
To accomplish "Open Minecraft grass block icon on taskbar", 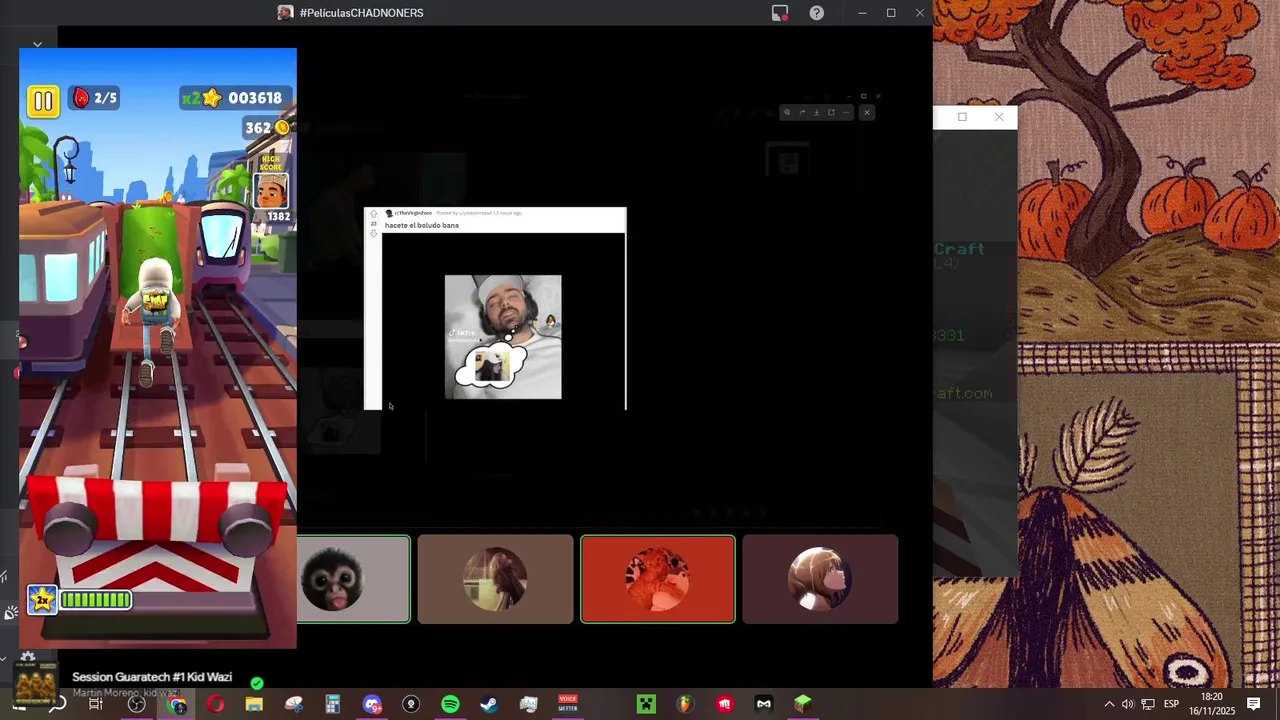I will click(803, 705).
